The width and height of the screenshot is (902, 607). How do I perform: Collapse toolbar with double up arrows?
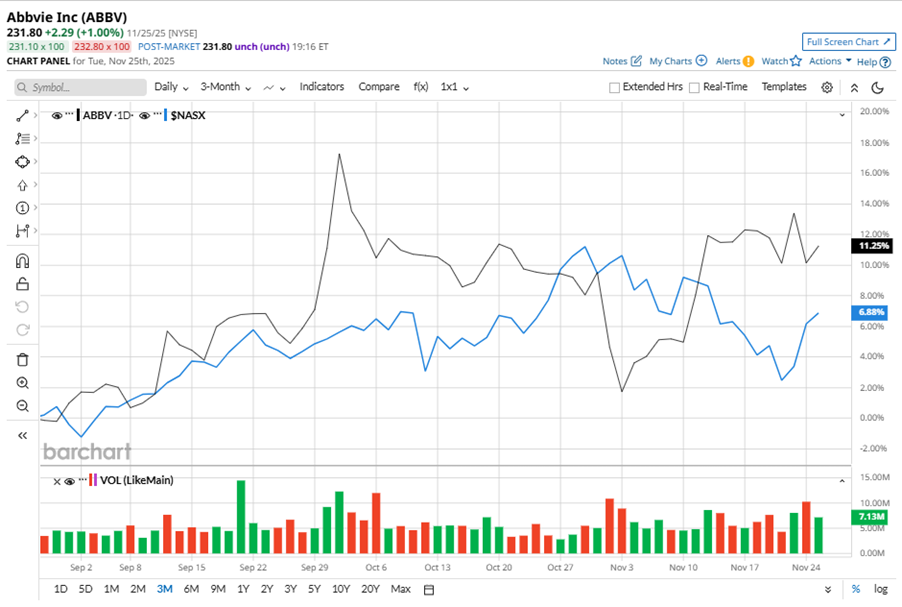pyautogui.click(x=854, y=88)
